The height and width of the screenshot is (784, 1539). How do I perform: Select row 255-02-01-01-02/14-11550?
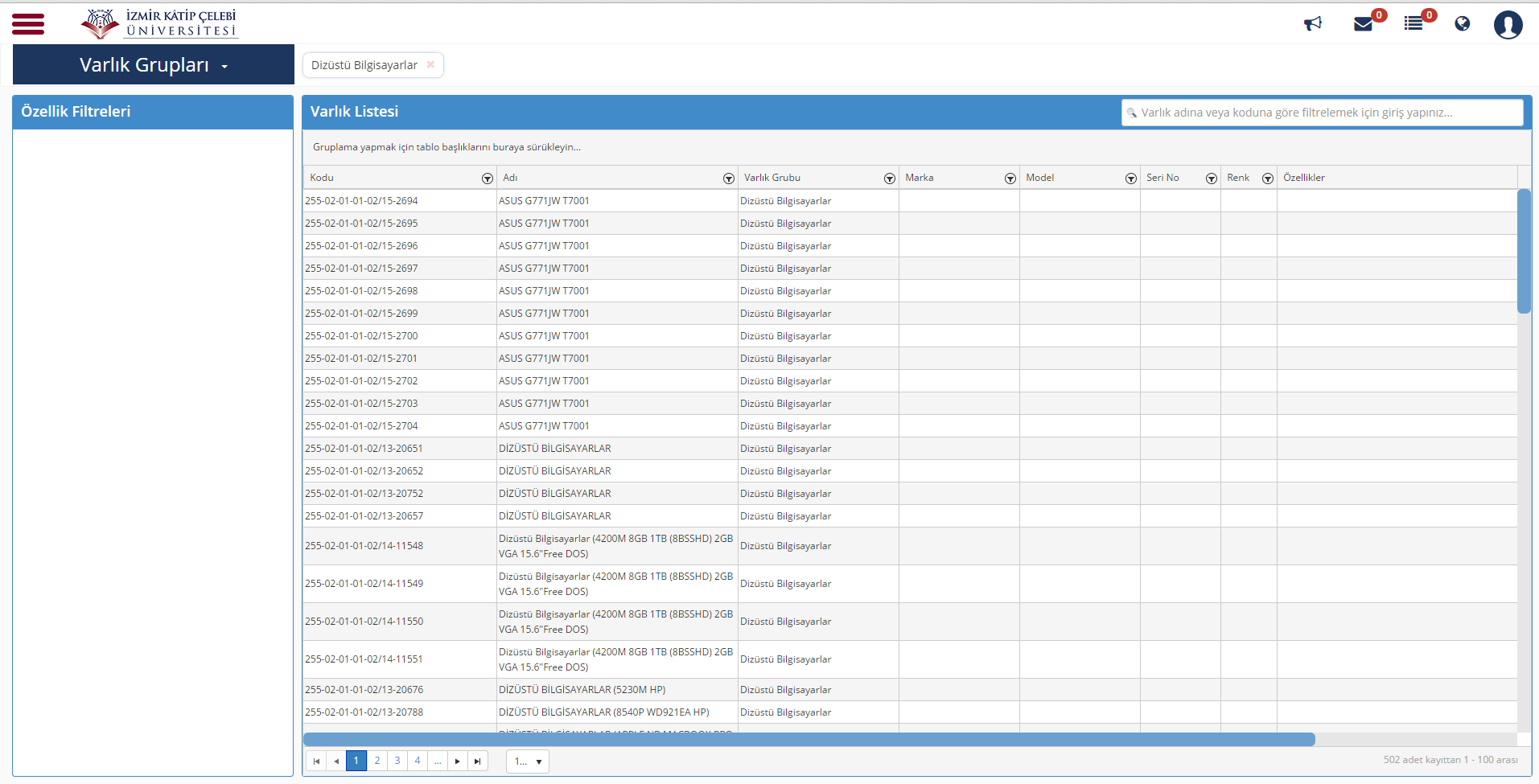click(910, 622)
